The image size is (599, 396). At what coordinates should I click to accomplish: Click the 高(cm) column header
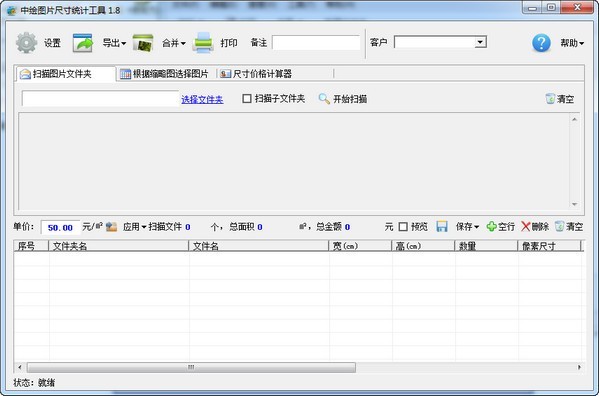pos(423,246)
